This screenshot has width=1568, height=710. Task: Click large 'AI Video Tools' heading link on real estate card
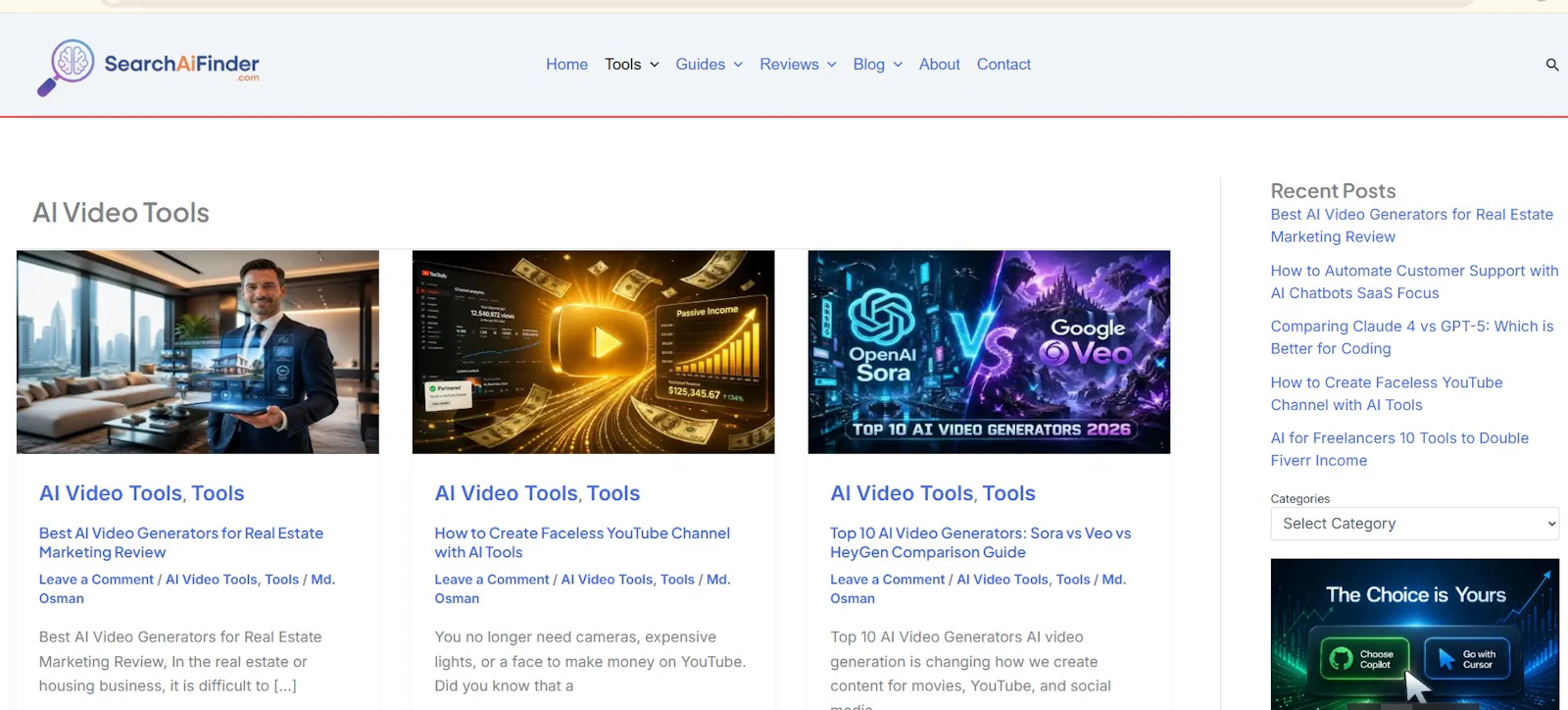click(x=111, y=493)
